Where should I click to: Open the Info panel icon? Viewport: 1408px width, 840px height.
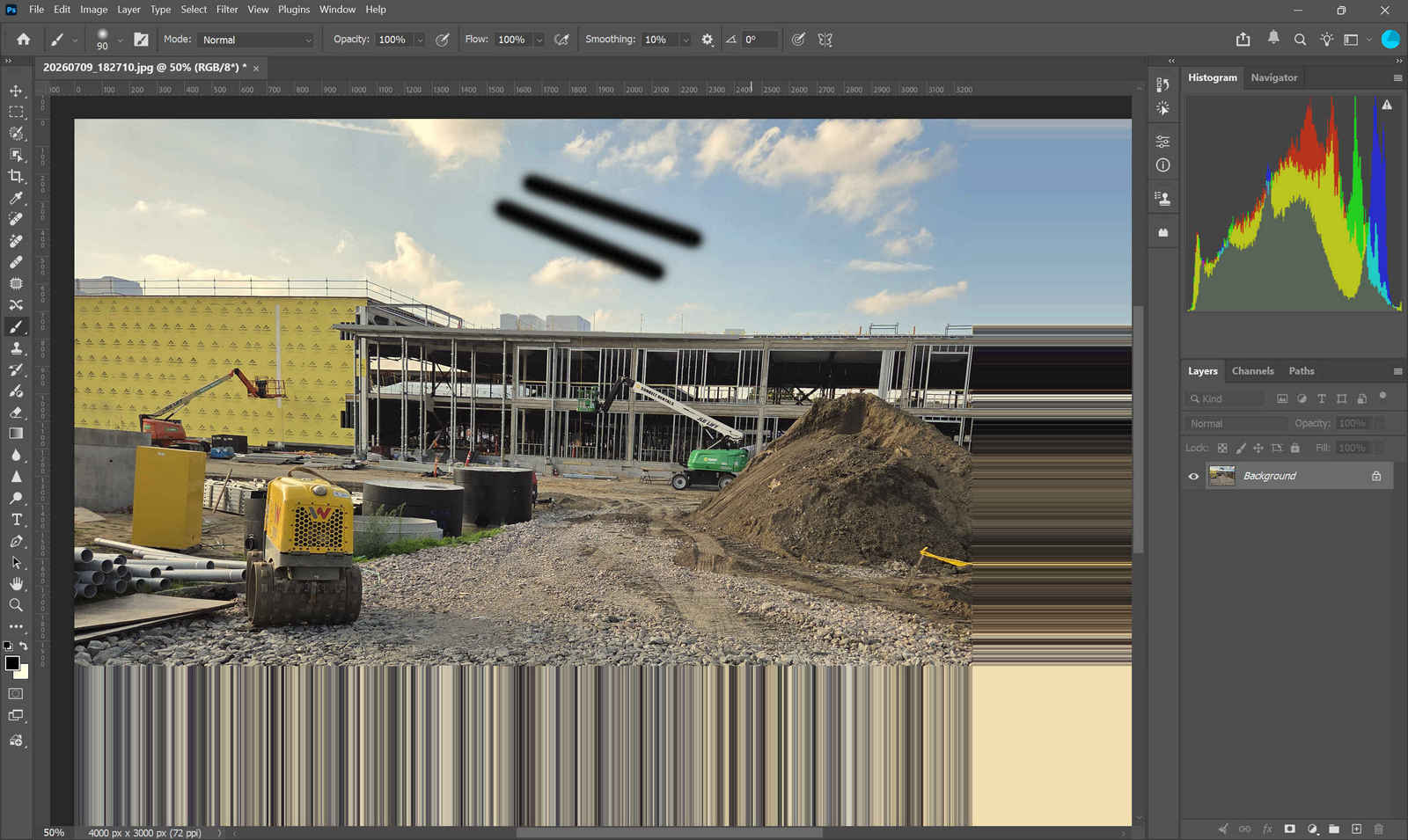coord(1162,165)
